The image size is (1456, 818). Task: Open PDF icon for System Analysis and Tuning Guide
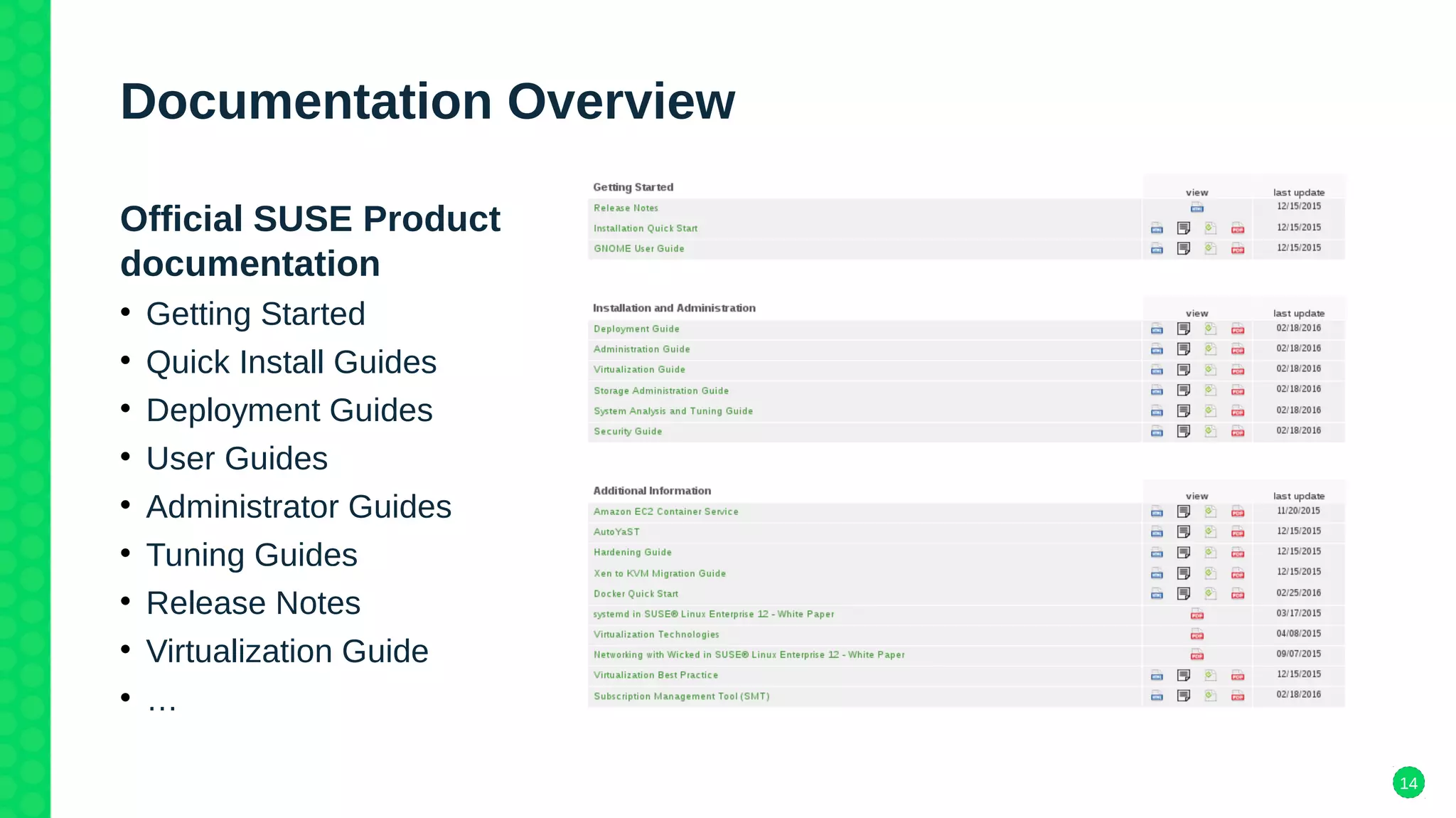(1238, 411)
